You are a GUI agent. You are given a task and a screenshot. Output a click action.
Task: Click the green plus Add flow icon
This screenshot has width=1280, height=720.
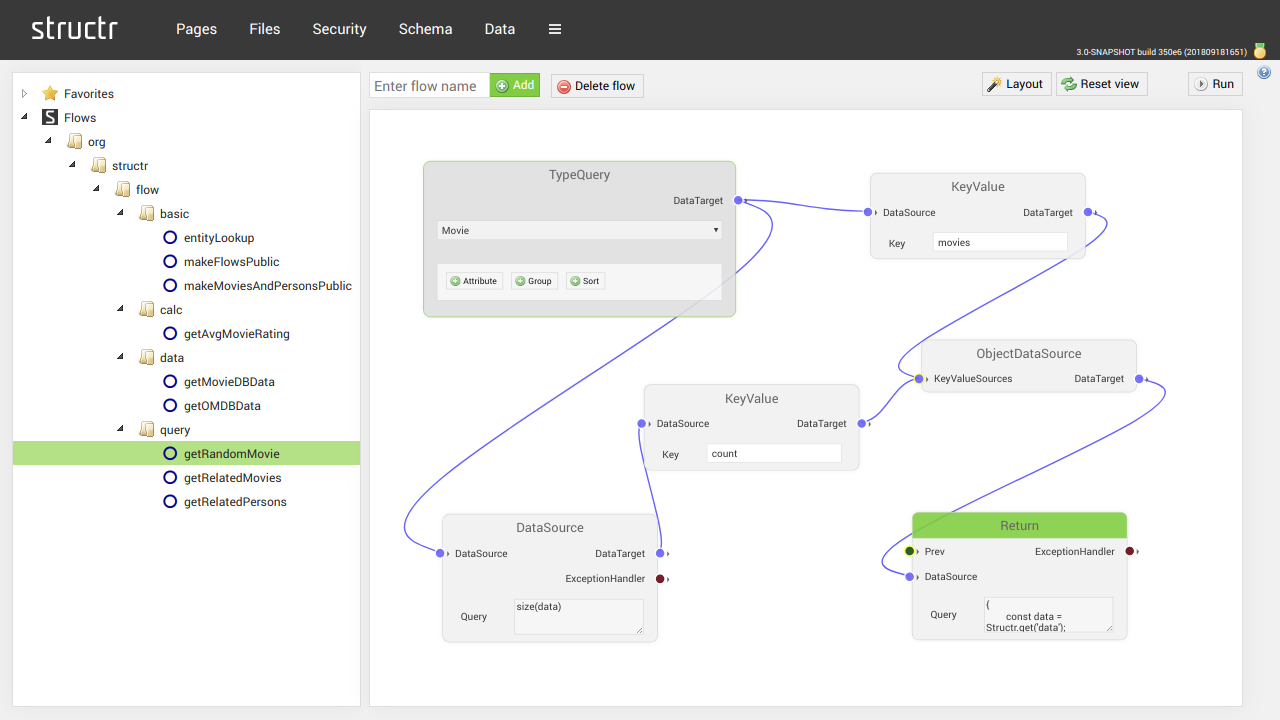coord(502,85)
